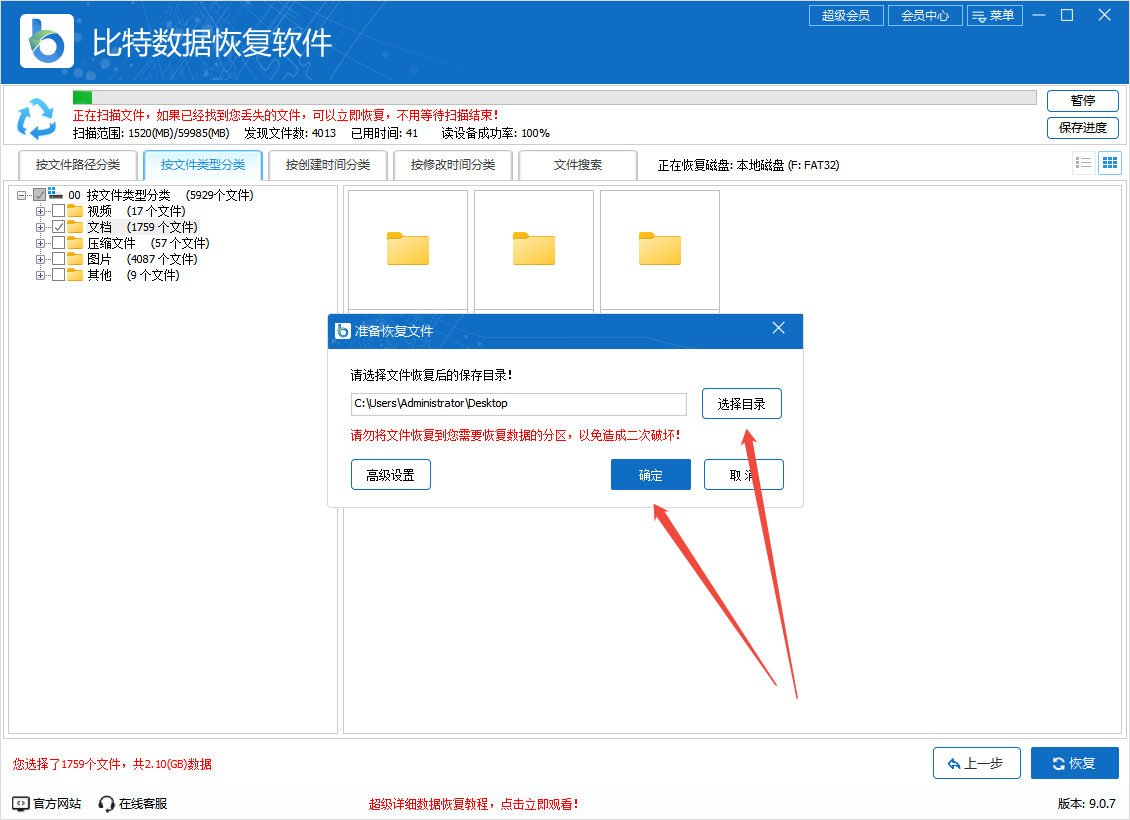The image size is (1130, 820).
Task: Click 发现文件数: 4013 text
Action: click(x=290, y=133)
